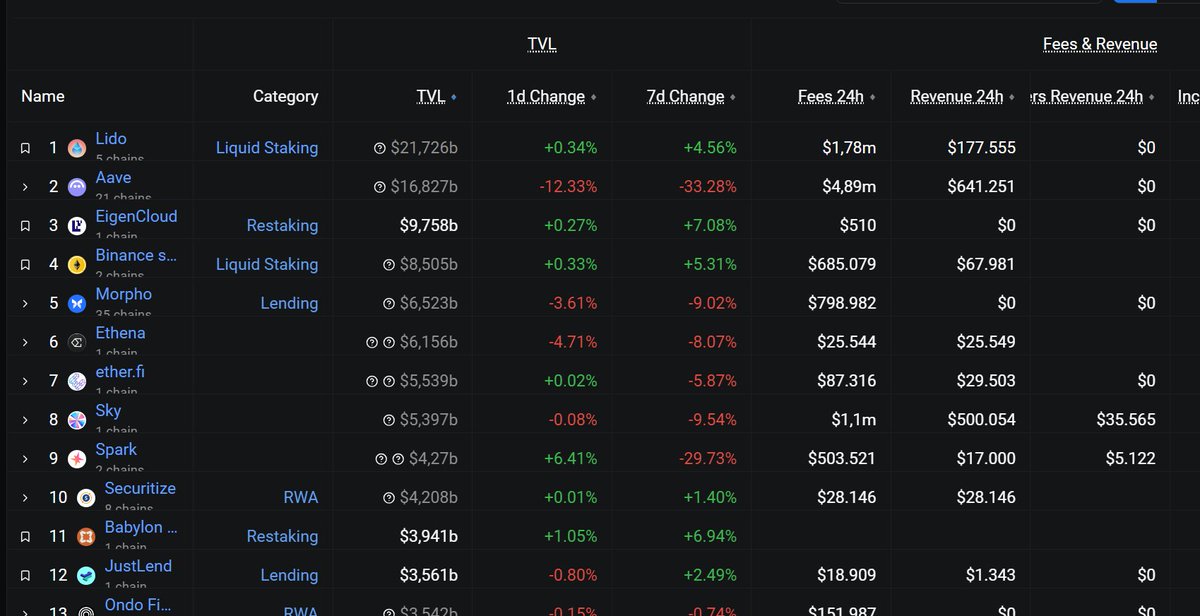Click question mark icon beside Lido TVL
This screenshot has height=616, width=1200.
(x=379, y=148)
